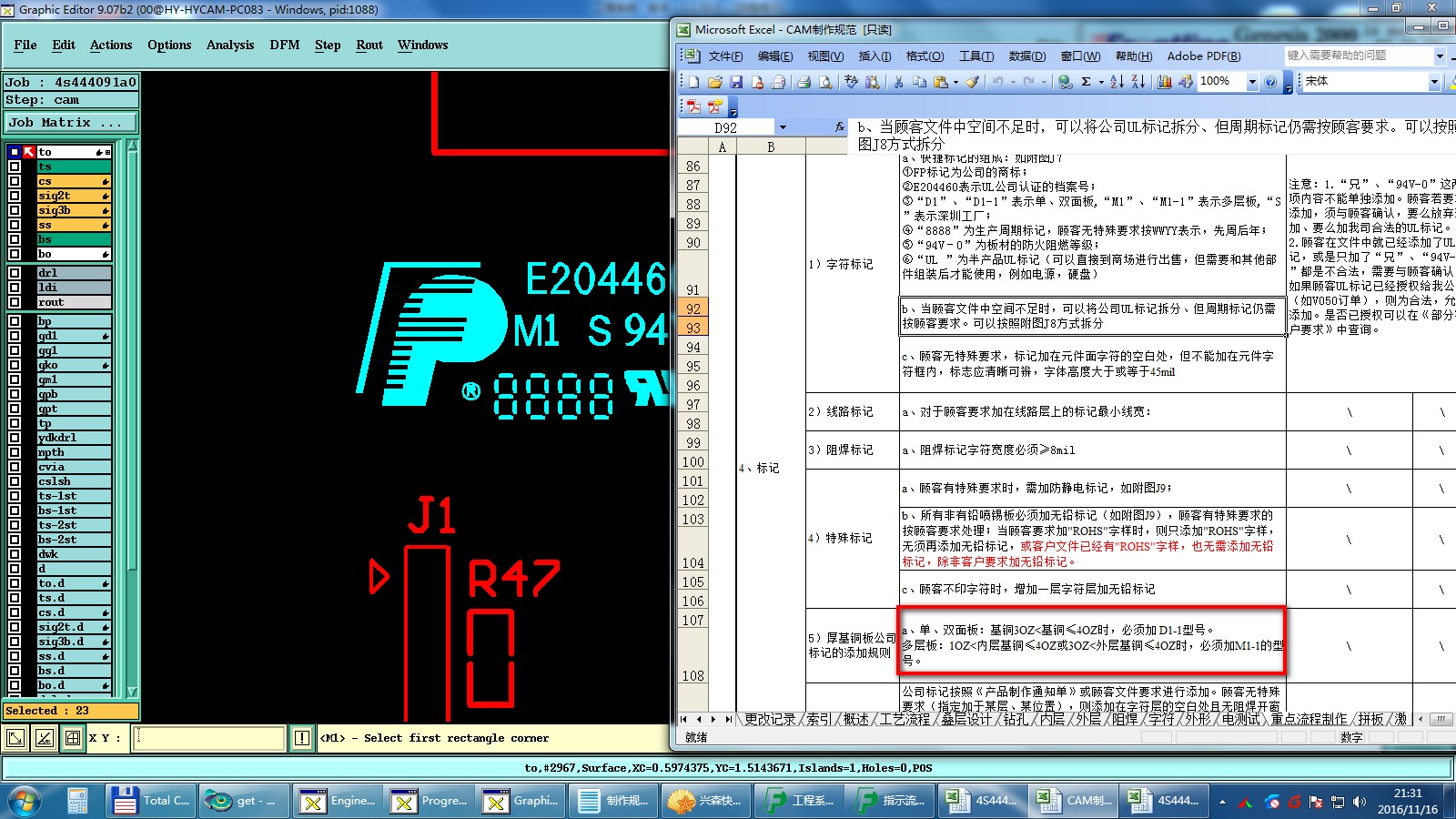
Task: Open the Name Box dropdown next to D92
Action: (783, 128)
